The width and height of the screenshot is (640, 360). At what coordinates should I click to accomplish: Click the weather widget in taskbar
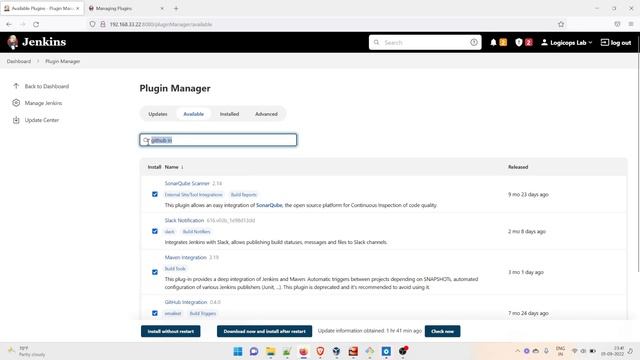click(27, 351)
